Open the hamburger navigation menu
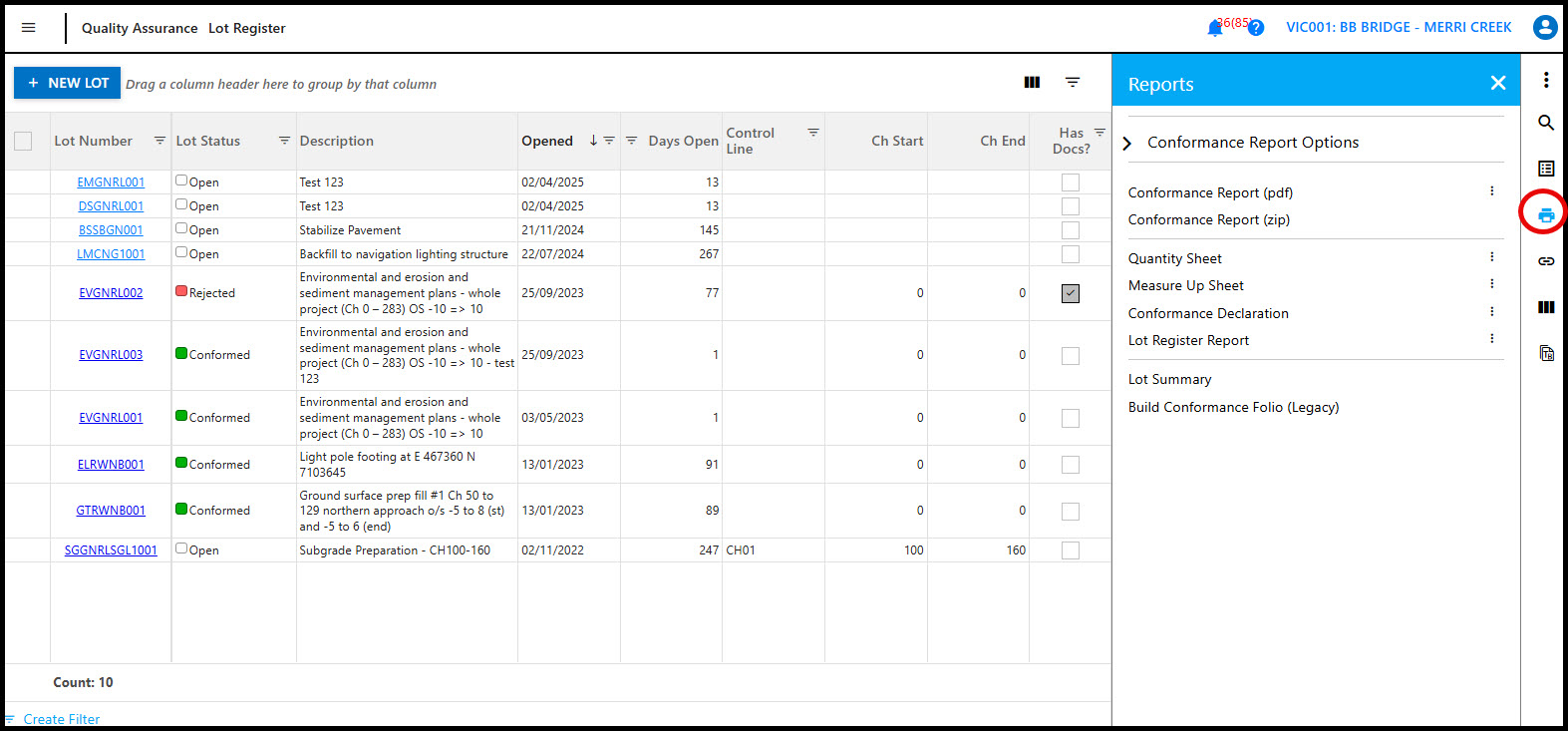This screenshot has height=731, width=1568. (x=28, y=28)
